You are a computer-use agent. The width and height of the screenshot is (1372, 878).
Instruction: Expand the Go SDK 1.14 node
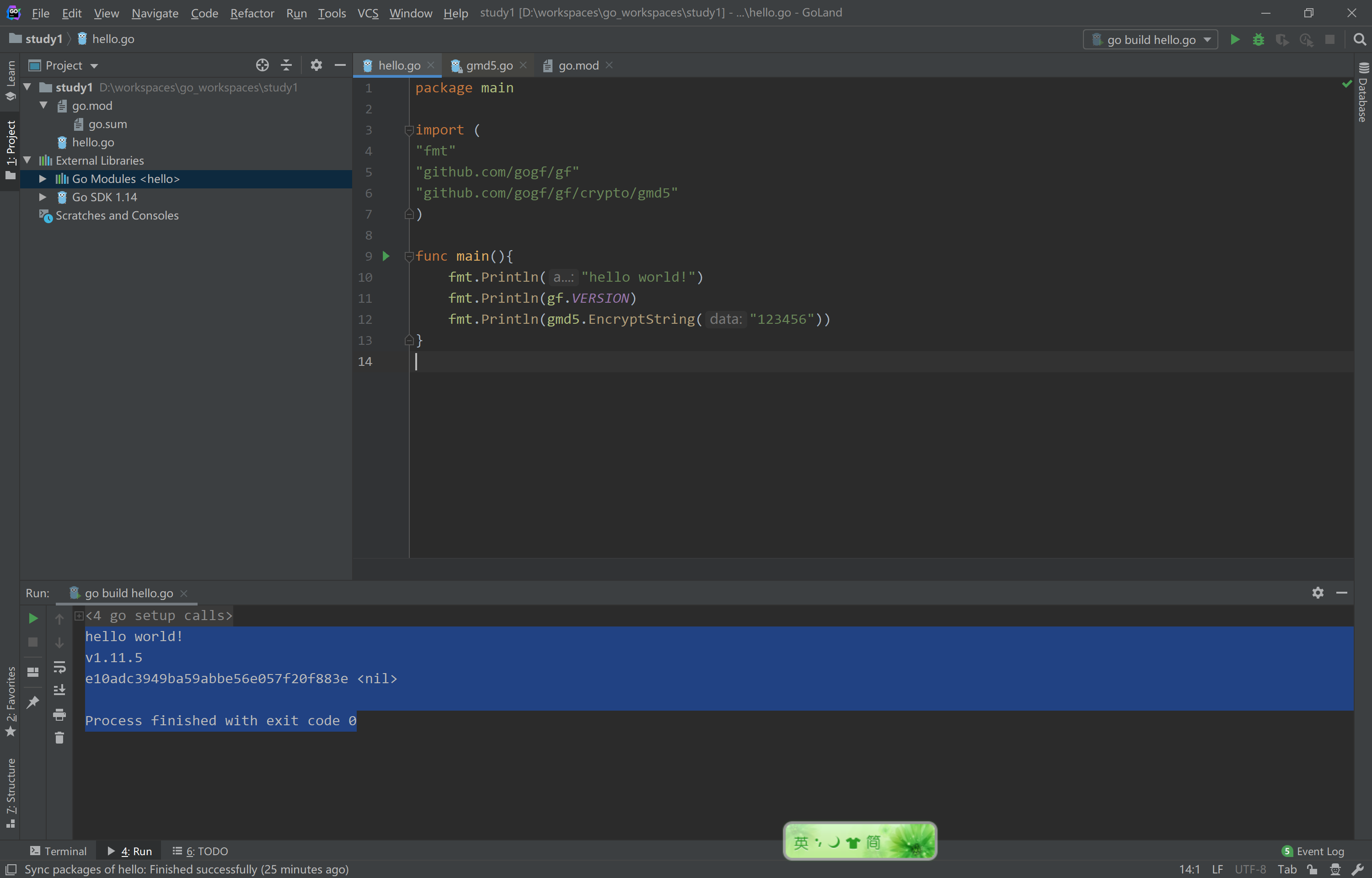click(x=43, y=197)
